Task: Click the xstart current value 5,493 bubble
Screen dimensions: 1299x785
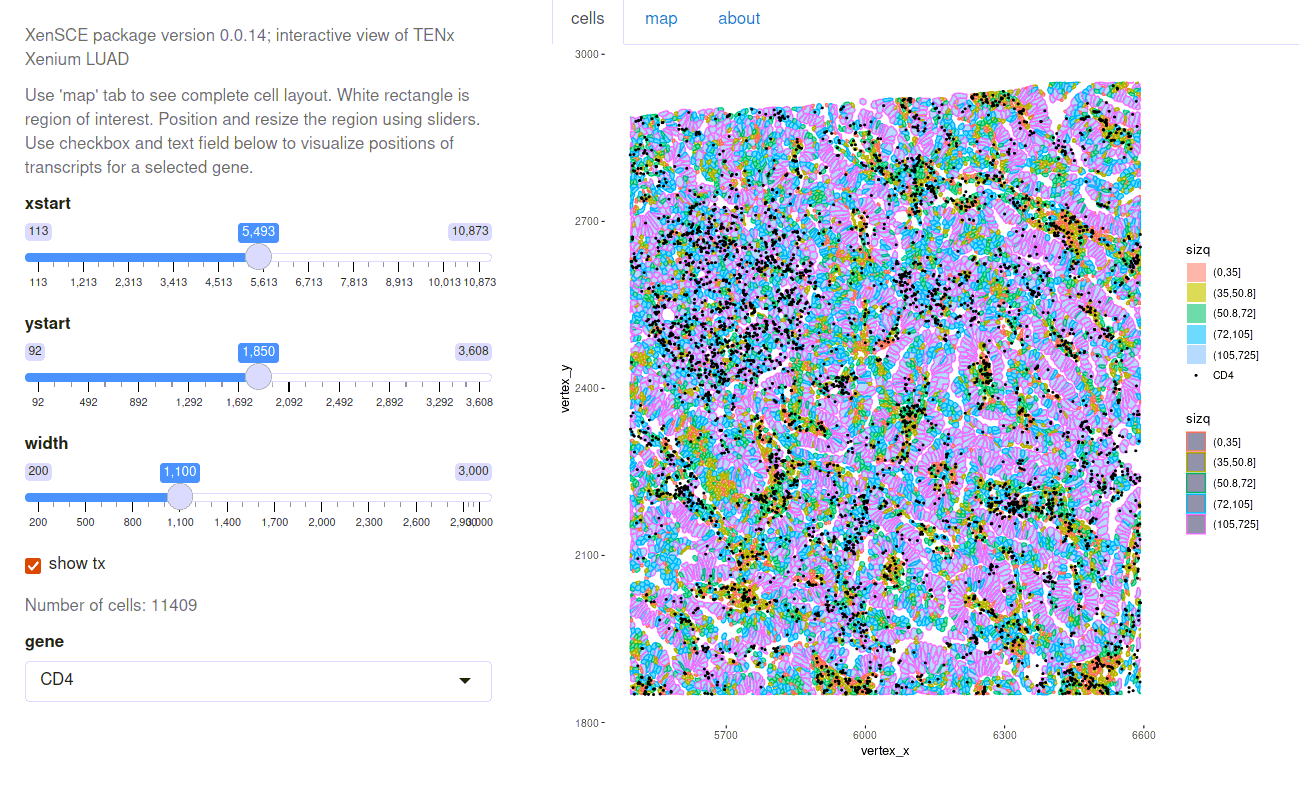Action: click(258, 232)
